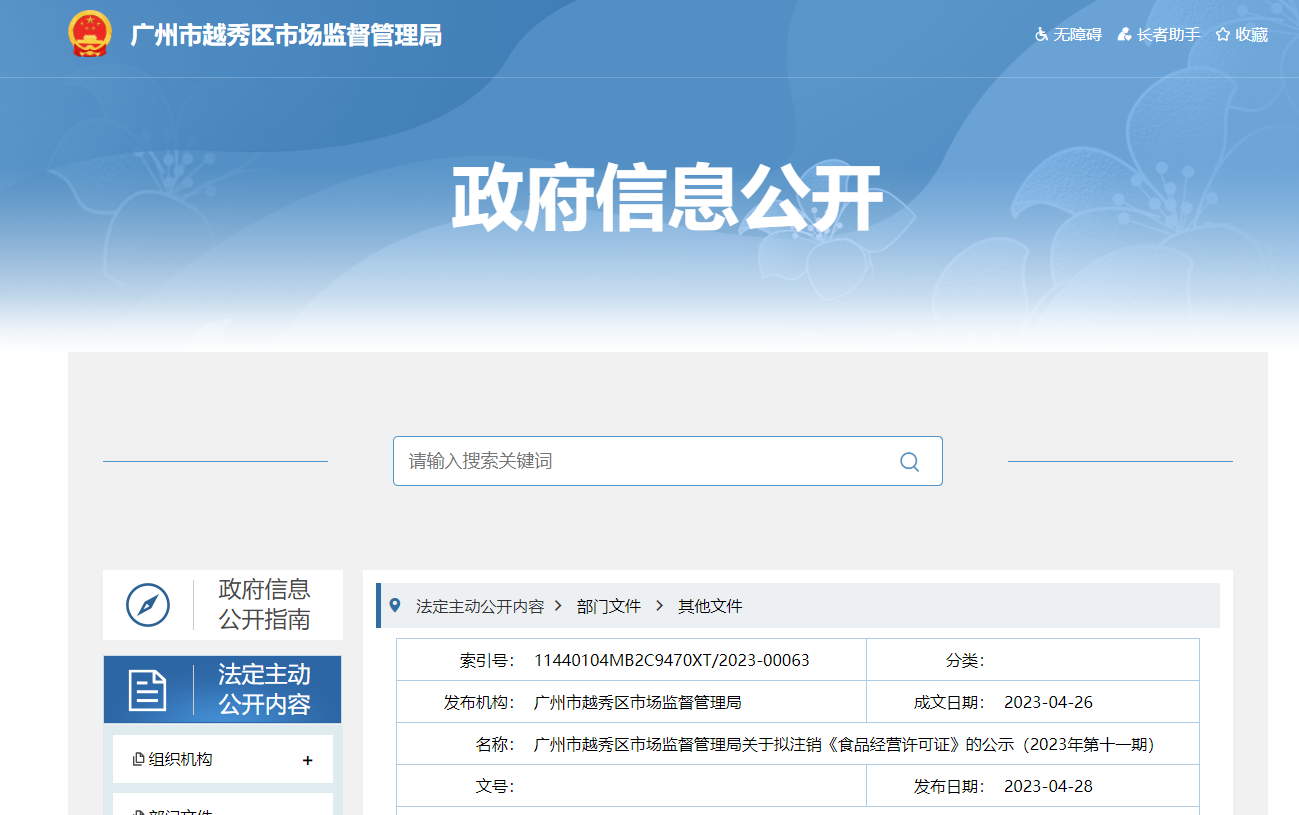Expand 组织机构 with the plus sign
The image size is (1299, 815).
point(308,760)
